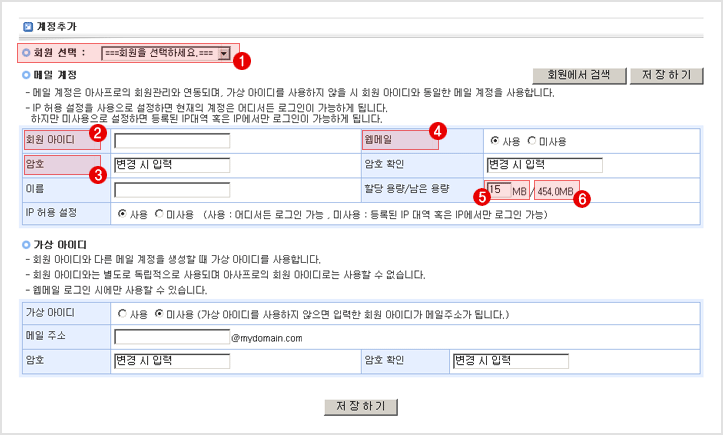Click 저장하기 next to 회원에서 검색

pyautogui.click(x=667, y=76)
